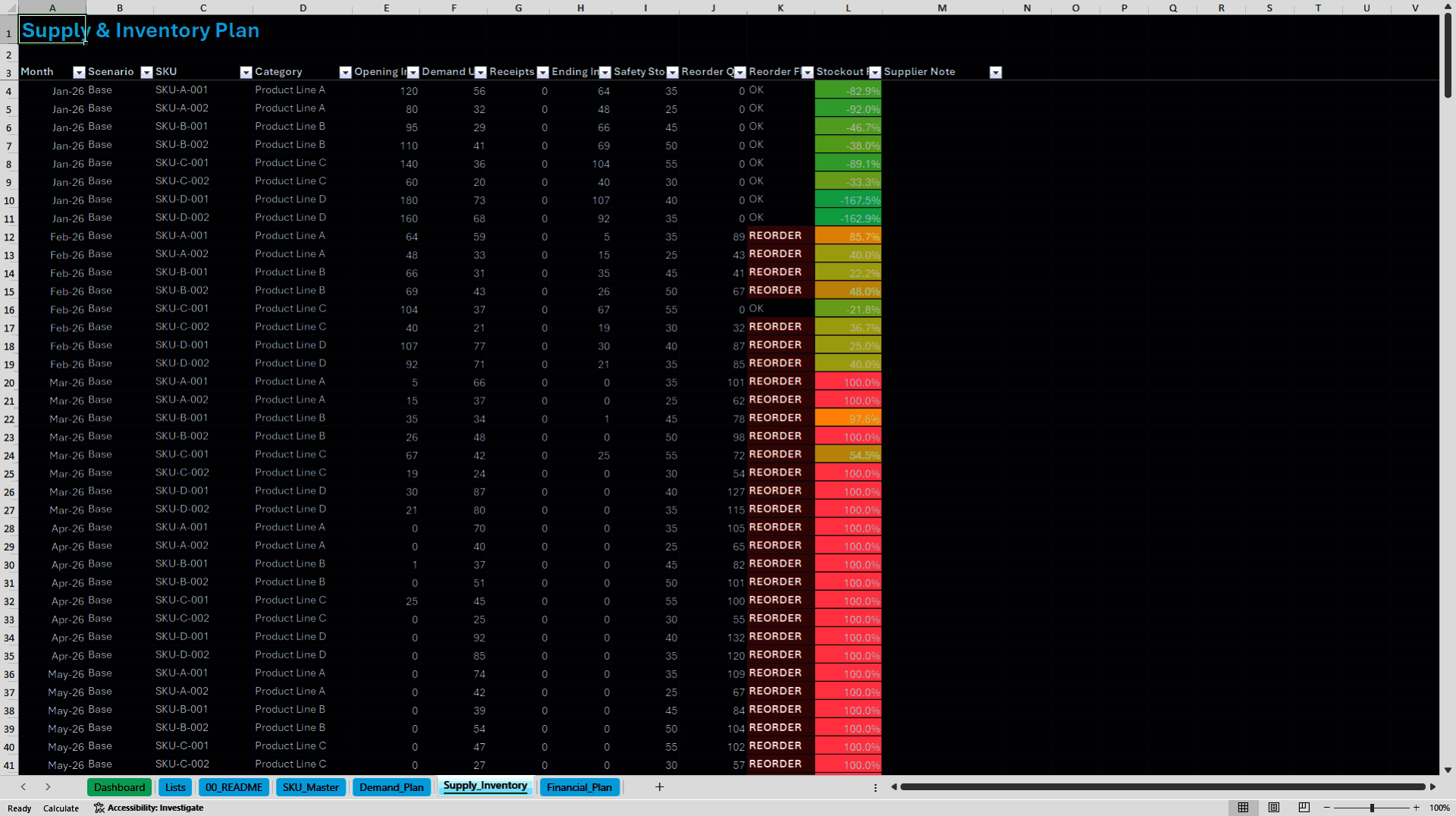1456x816 pixels.
Task: Select stockout cell showing 97.8%
Action: [848, 419]
